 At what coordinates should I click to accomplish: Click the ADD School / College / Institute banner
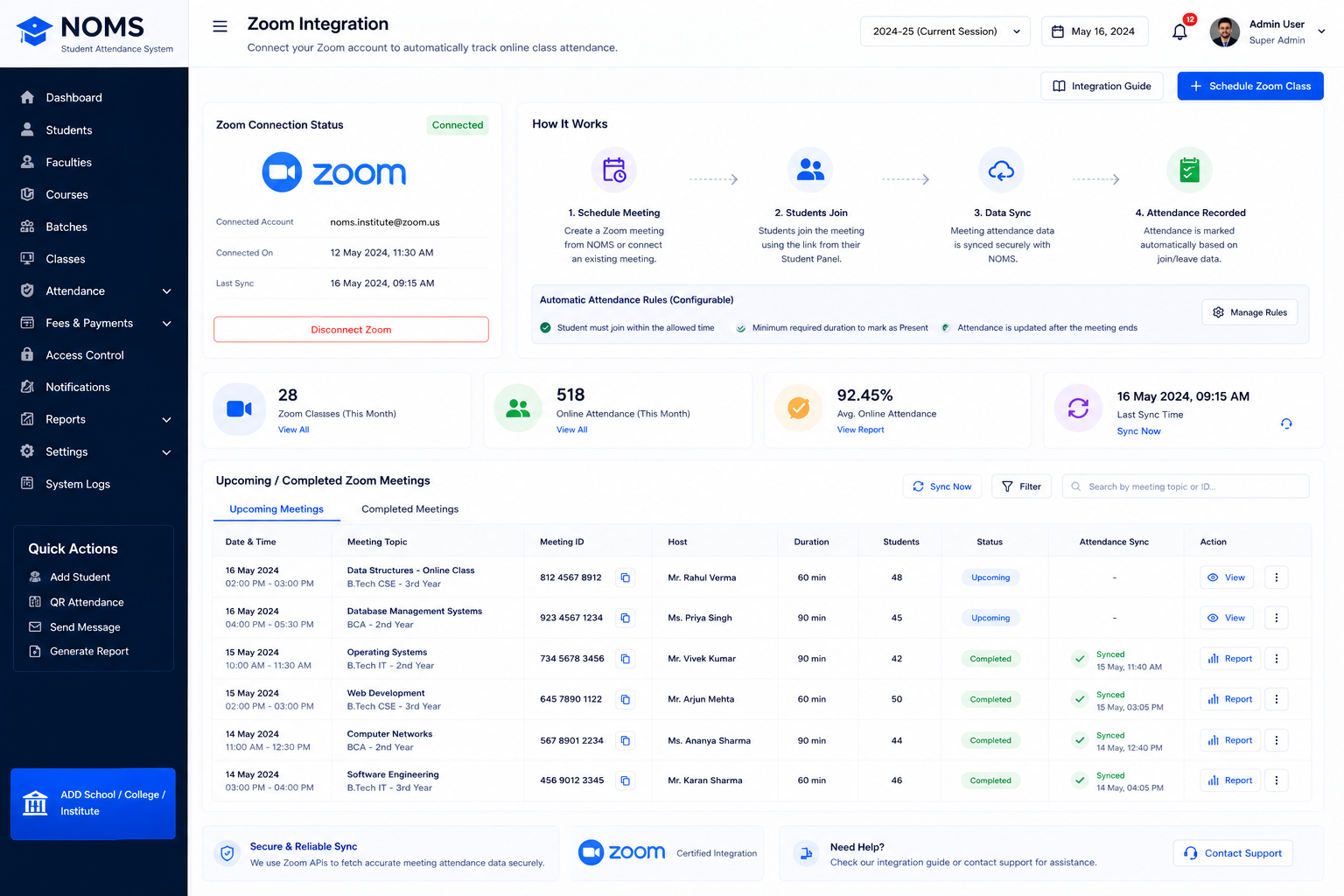click(93, 803)
